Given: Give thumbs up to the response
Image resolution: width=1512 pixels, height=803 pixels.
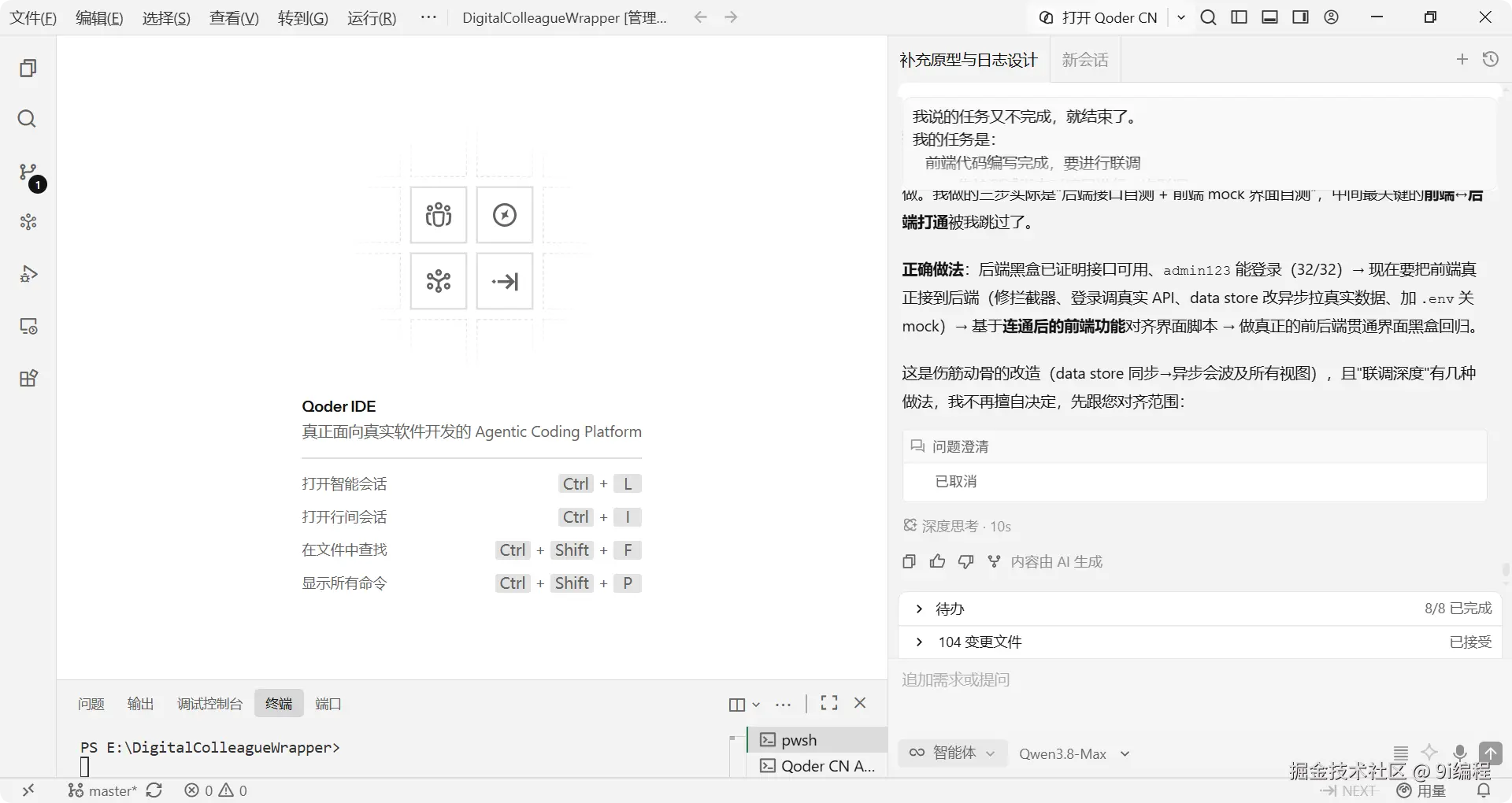Looking at the screenshot, I should pyautogui.click(x=937, y=561).
